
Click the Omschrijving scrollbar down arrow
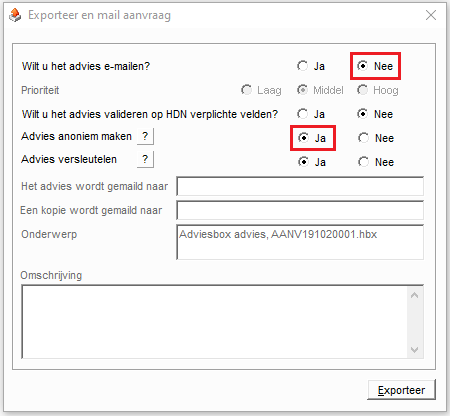pos(415,350)
